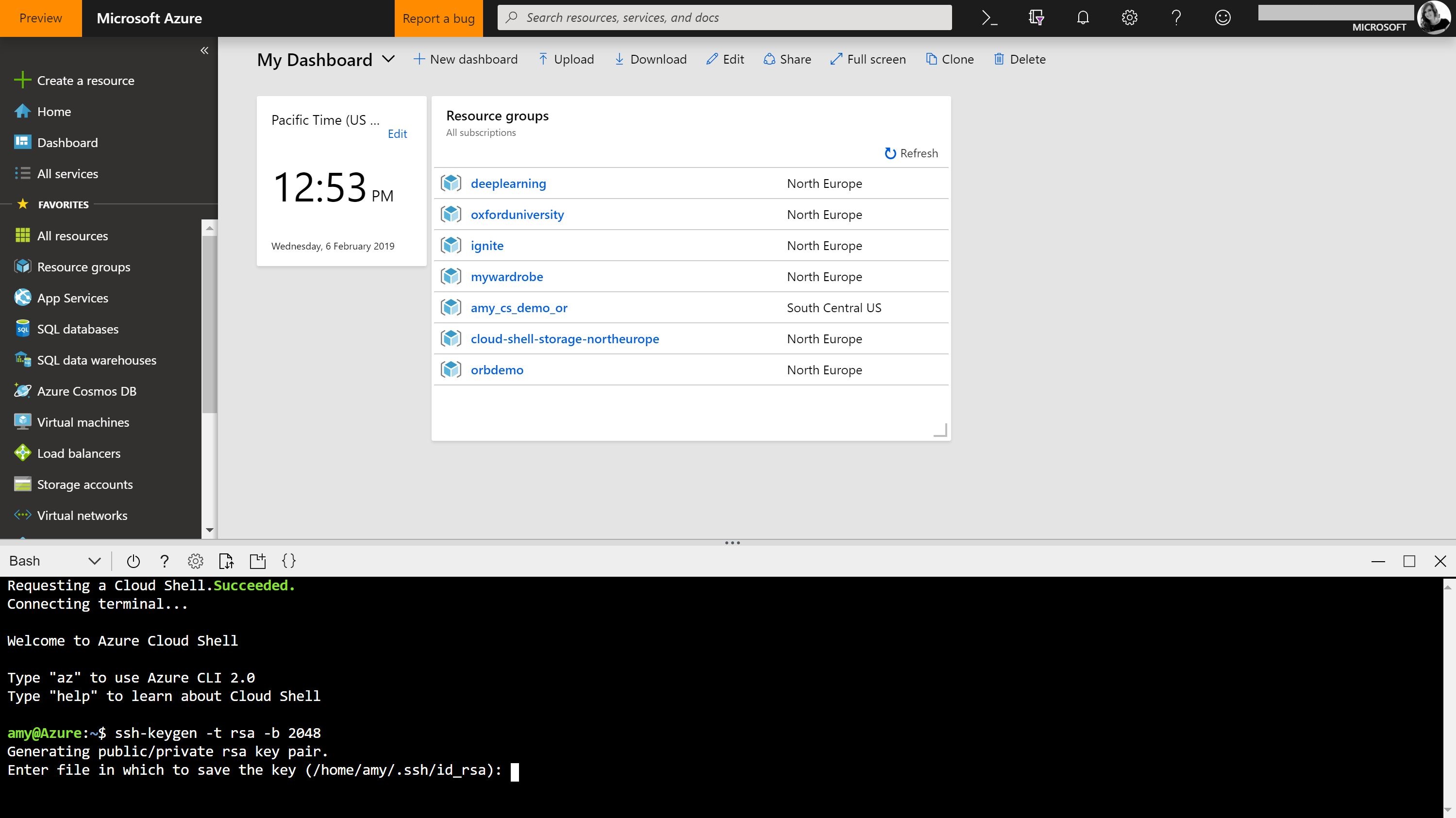Viewport: 1456px width, 818px height.
Task: Open the oxforduniversity resource group
Action: [517, 214]
